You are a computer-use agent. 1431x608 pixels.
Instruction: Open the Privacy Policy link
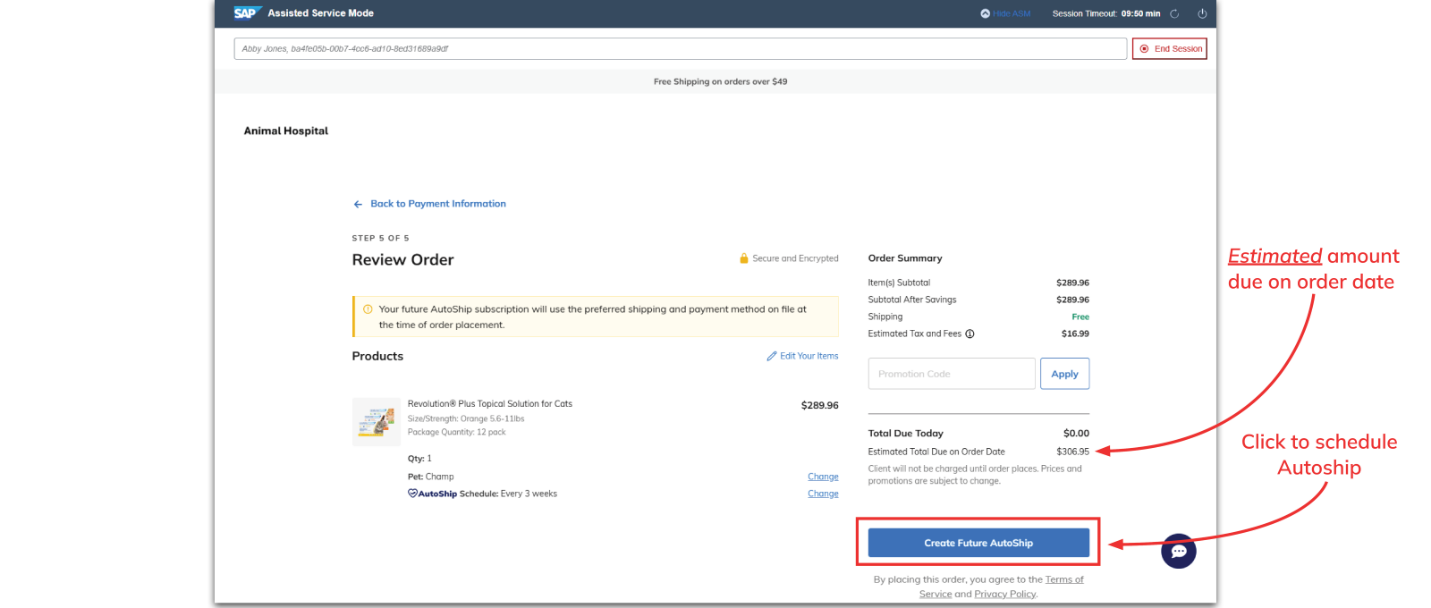[1005, 594]
